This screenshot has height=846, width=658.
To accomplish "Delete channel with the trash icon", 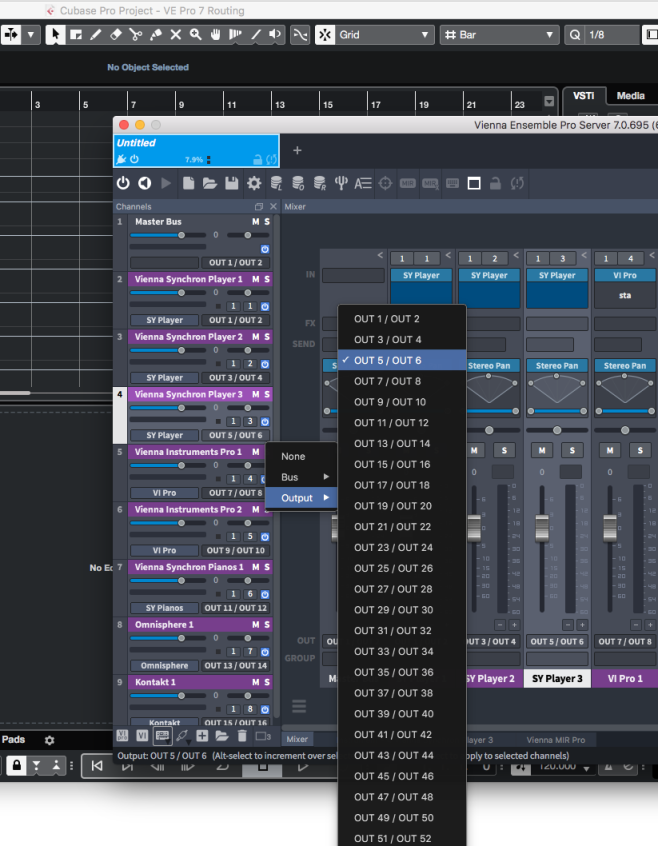I will 242,735.
